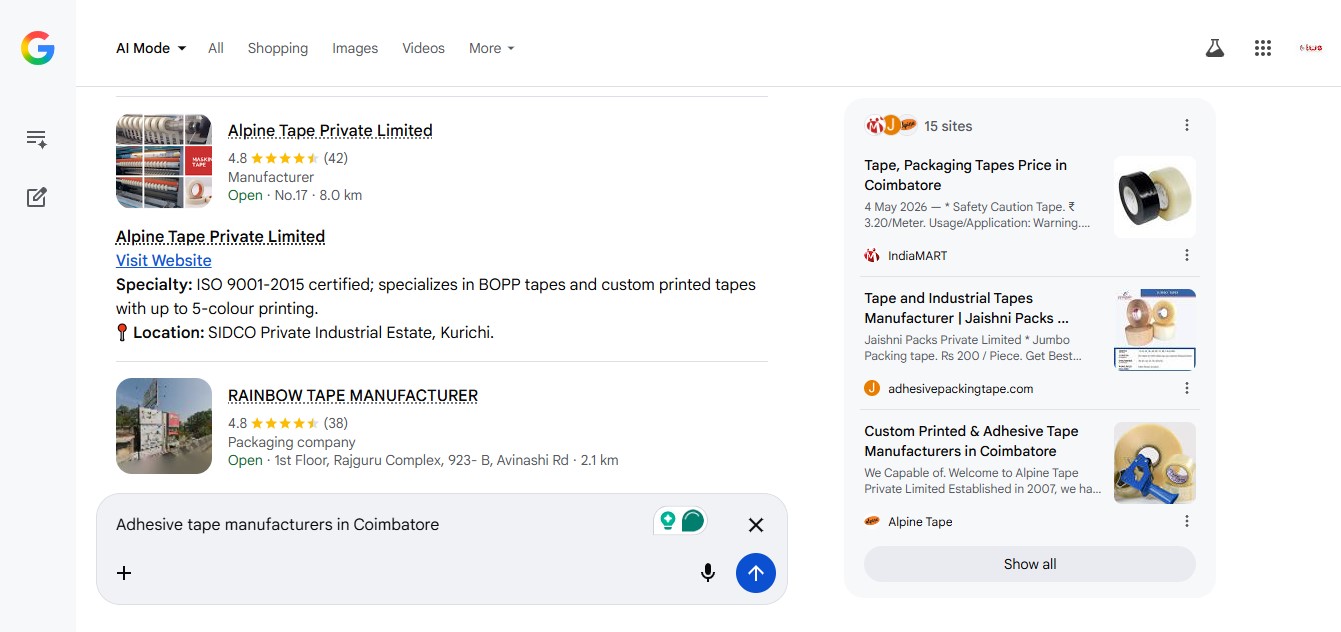Image resolution: width=1341 pixels, height=632 pixels.
Task: Open RAINBOW TAPE MANUFACTURER listing
Action: pos(353,395)
